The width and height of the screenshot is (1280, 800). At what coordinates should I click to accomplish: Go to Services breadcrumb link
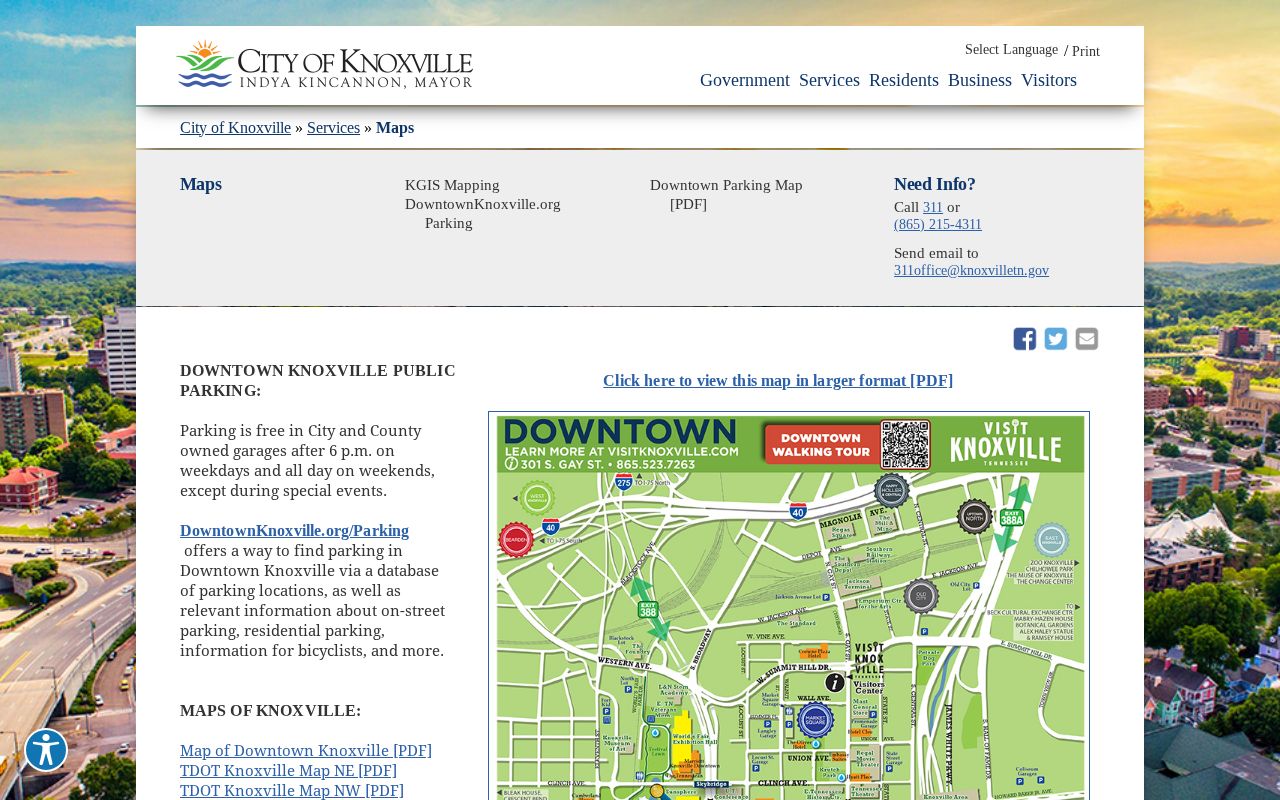pyautogui.click(x=333, y=128)
